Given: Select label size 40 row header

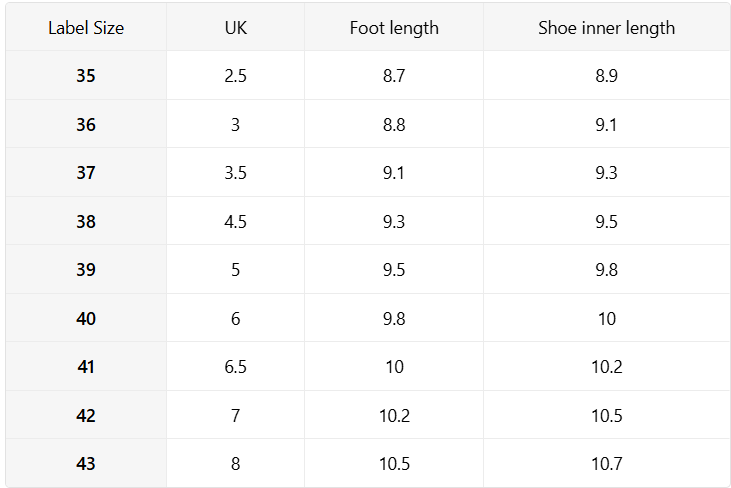Looking at the screenshot, I should point(86,319).
